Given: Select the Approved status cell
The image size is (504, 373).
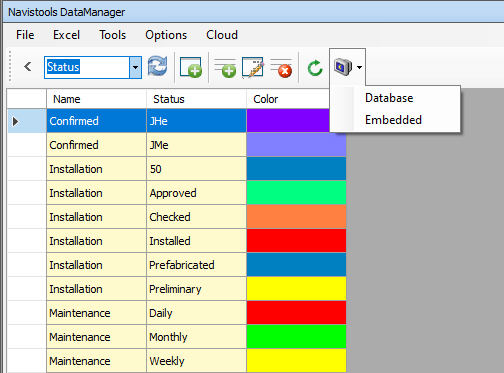Looking at the screenshot, I should click(196, 193).
